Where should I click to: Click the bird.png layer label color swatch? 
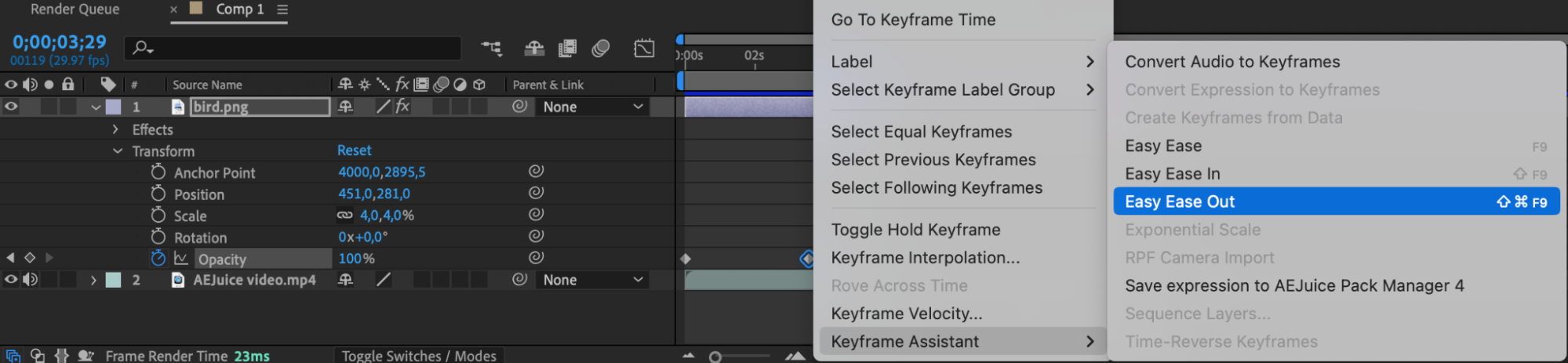click(x=113, y=107)
